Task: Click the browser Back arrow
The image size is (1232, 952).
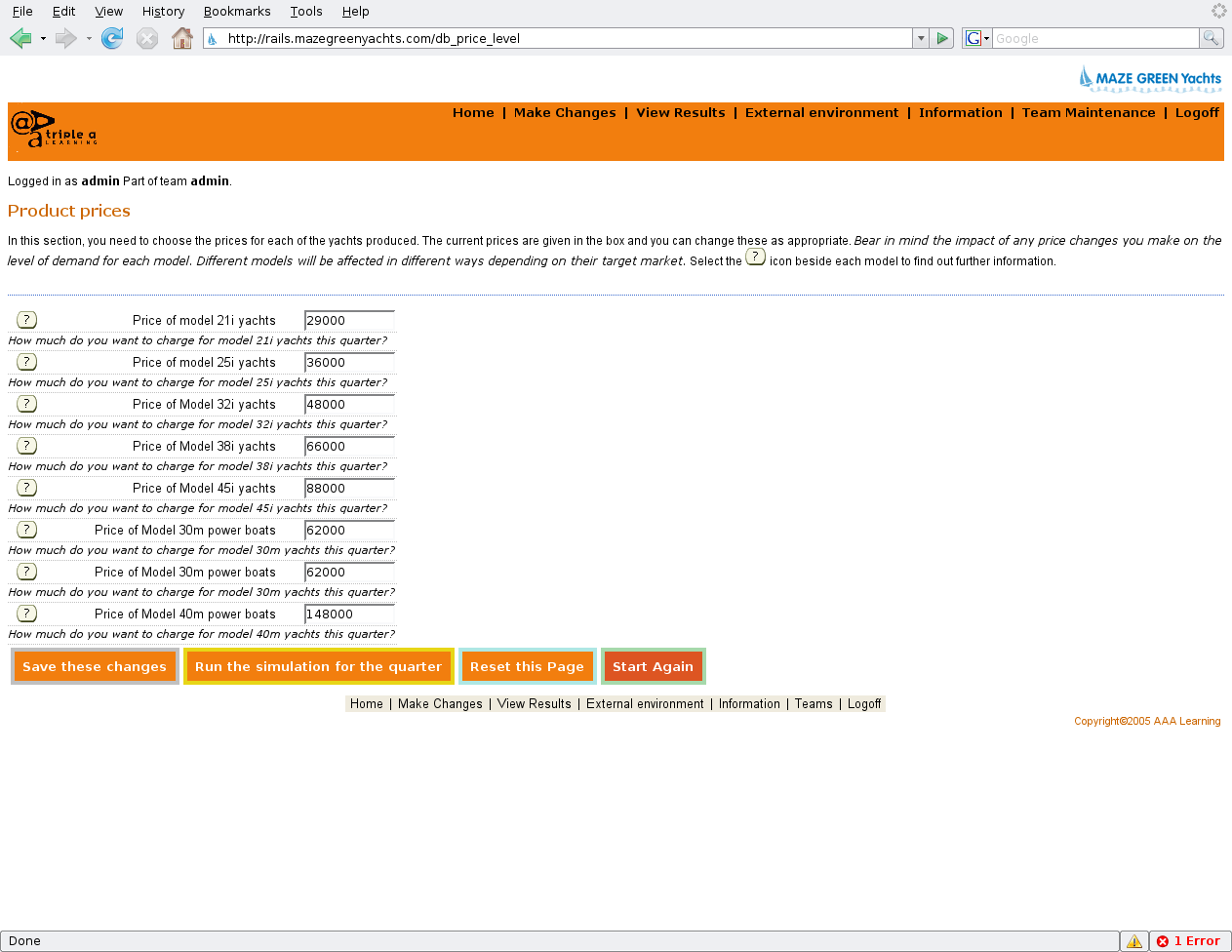Action: [x=20, y=38]
